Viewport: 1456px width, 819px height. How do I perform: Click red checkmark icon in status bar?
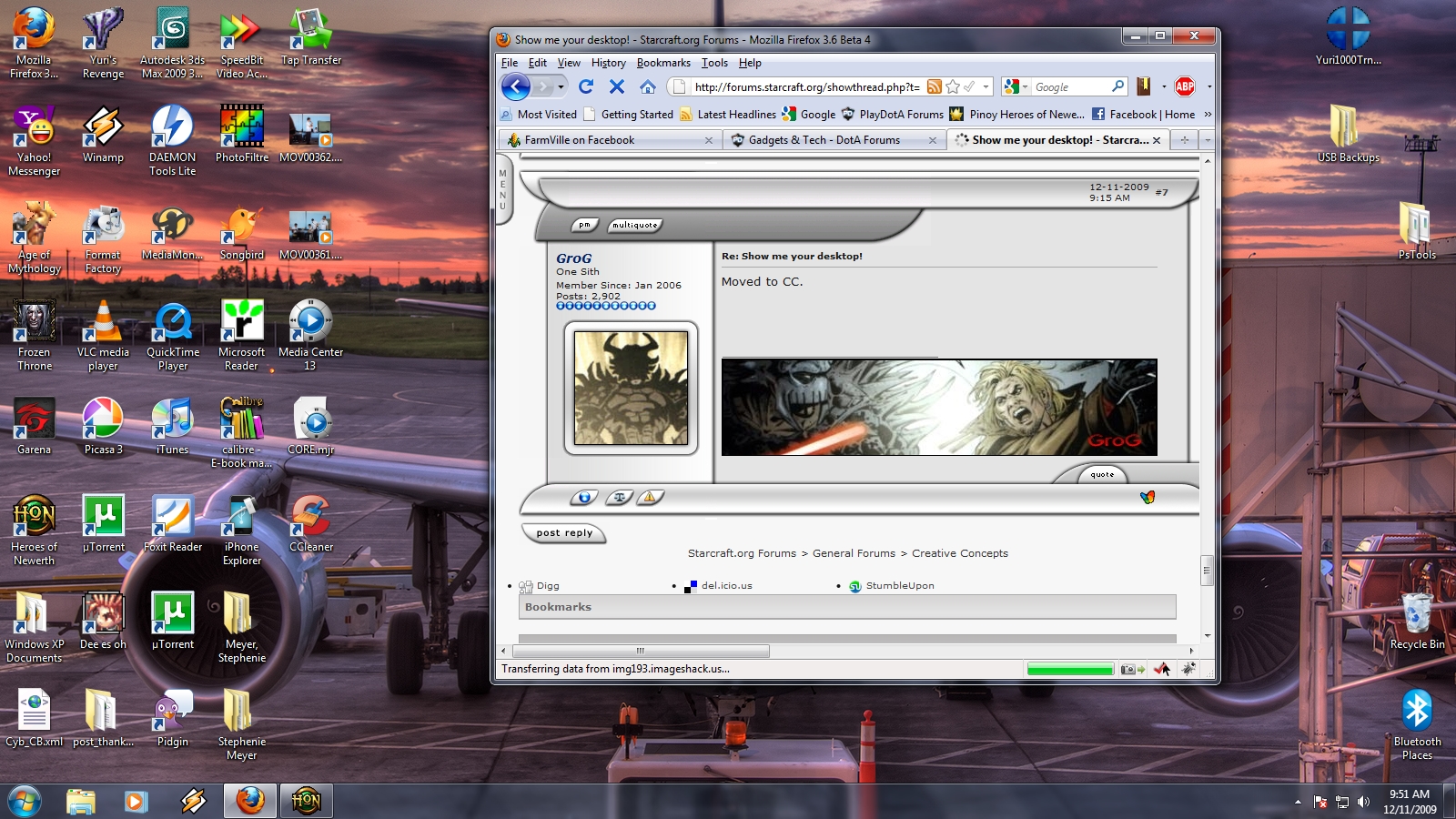(x=1162, y=669)
